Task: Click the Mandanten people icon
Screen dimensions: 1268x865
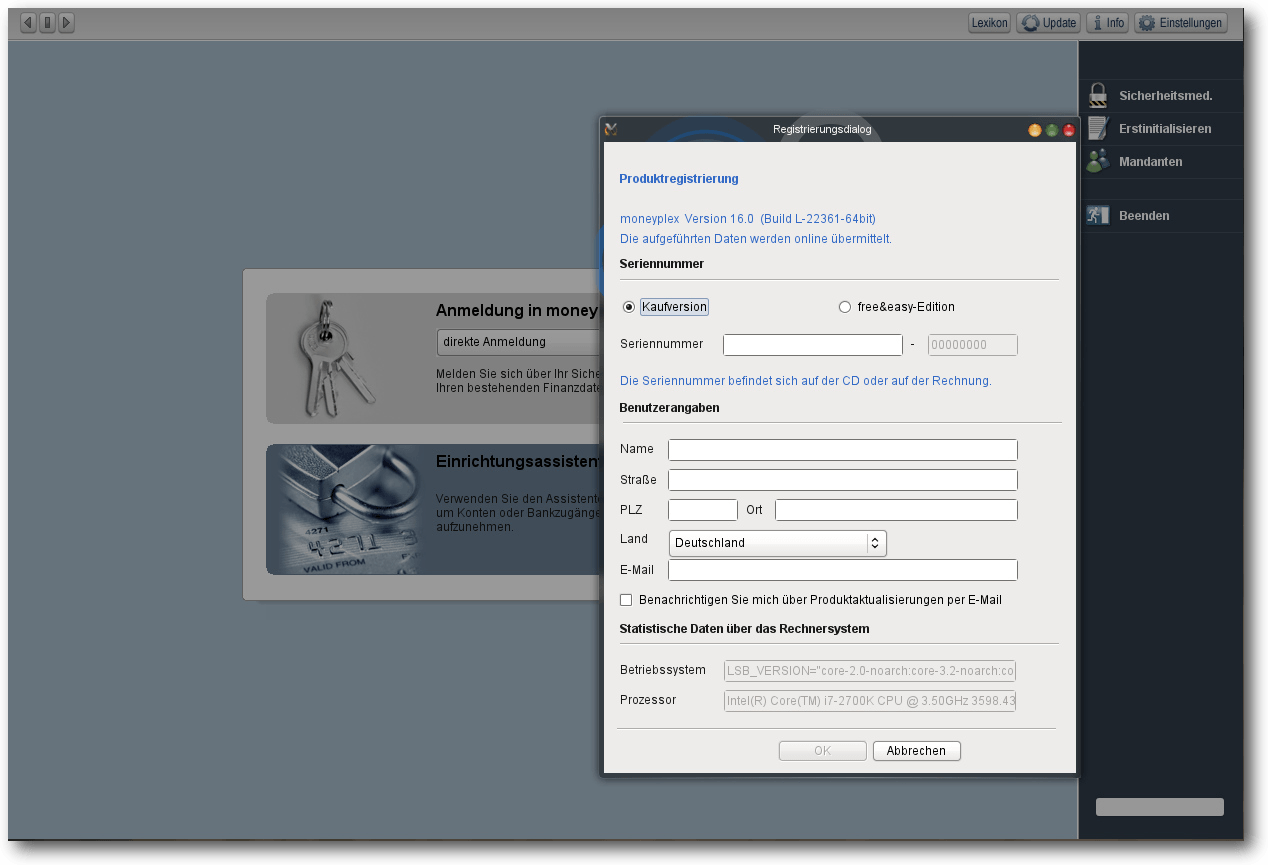Action: click(x=1098, y=161)
